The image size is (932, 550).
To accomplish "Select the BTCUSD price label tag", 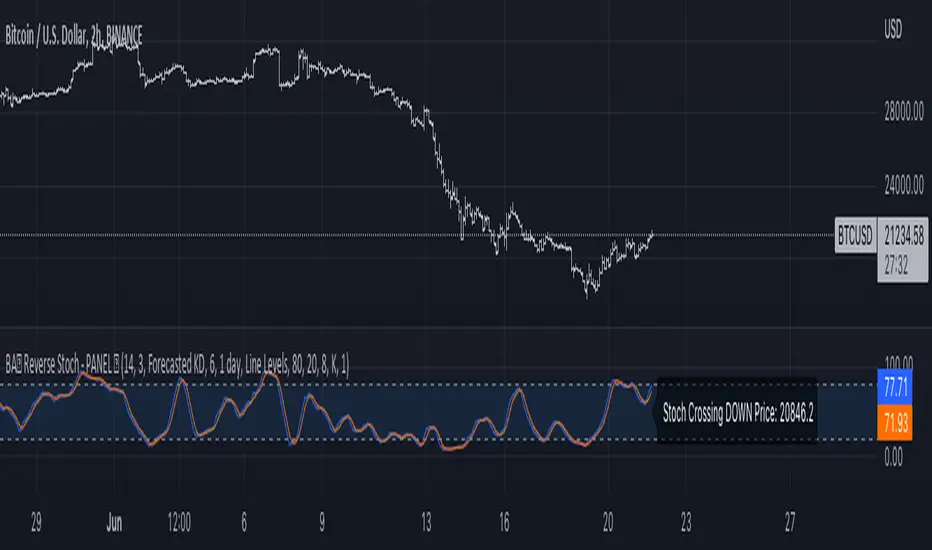I will (x=855, y=236).
